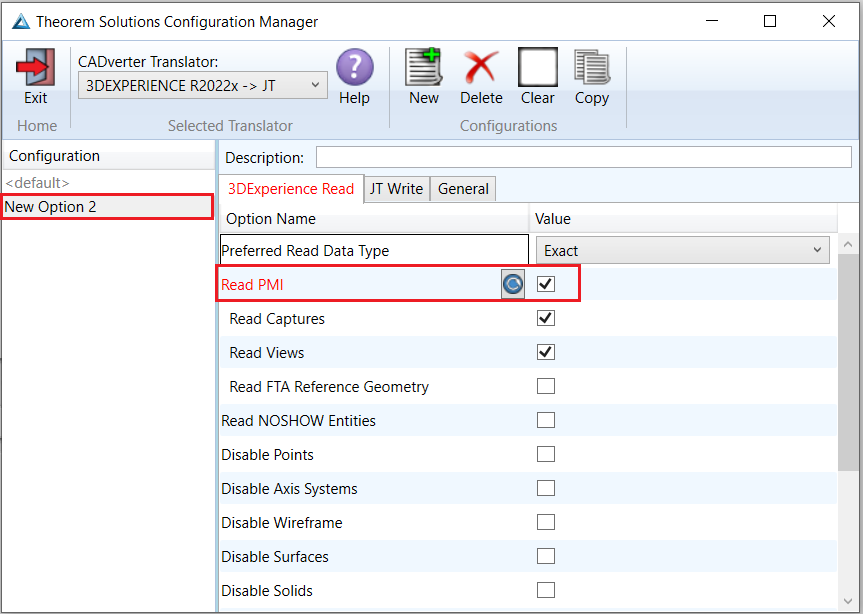Click the scrollbar down arrow

click(848, 601)
